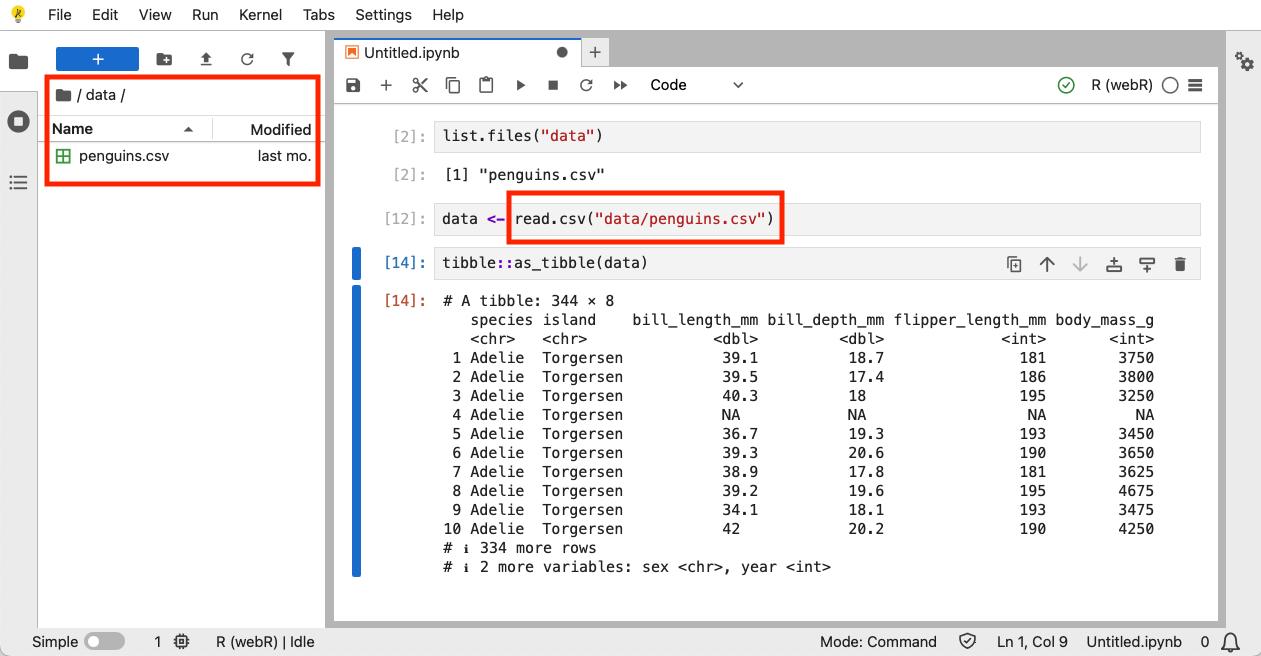Upload a file into the data folder
Viewport: 1261px width, 656px height.
click(205, 59)
